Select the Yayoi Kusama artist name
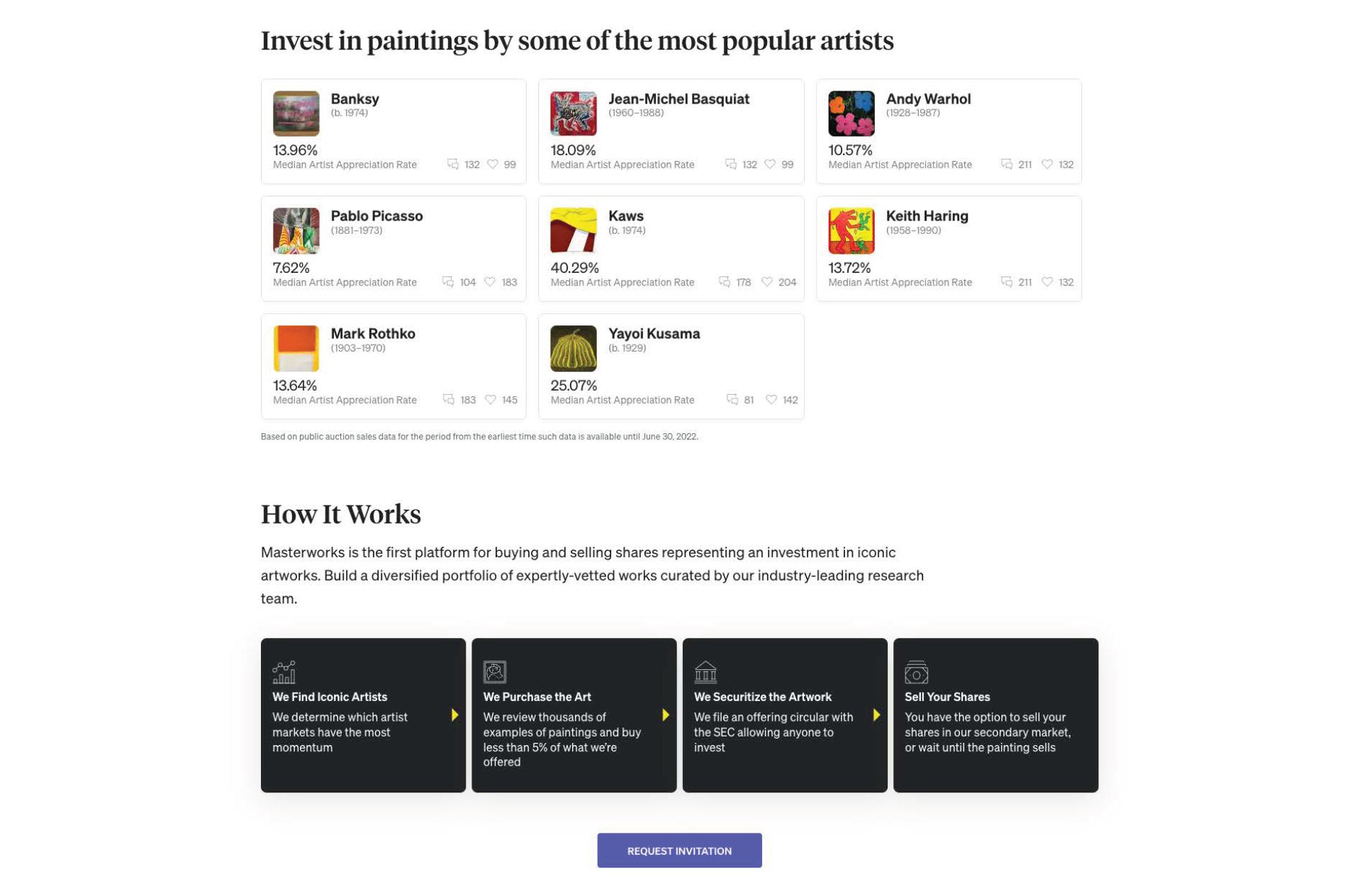 [654, 334]
